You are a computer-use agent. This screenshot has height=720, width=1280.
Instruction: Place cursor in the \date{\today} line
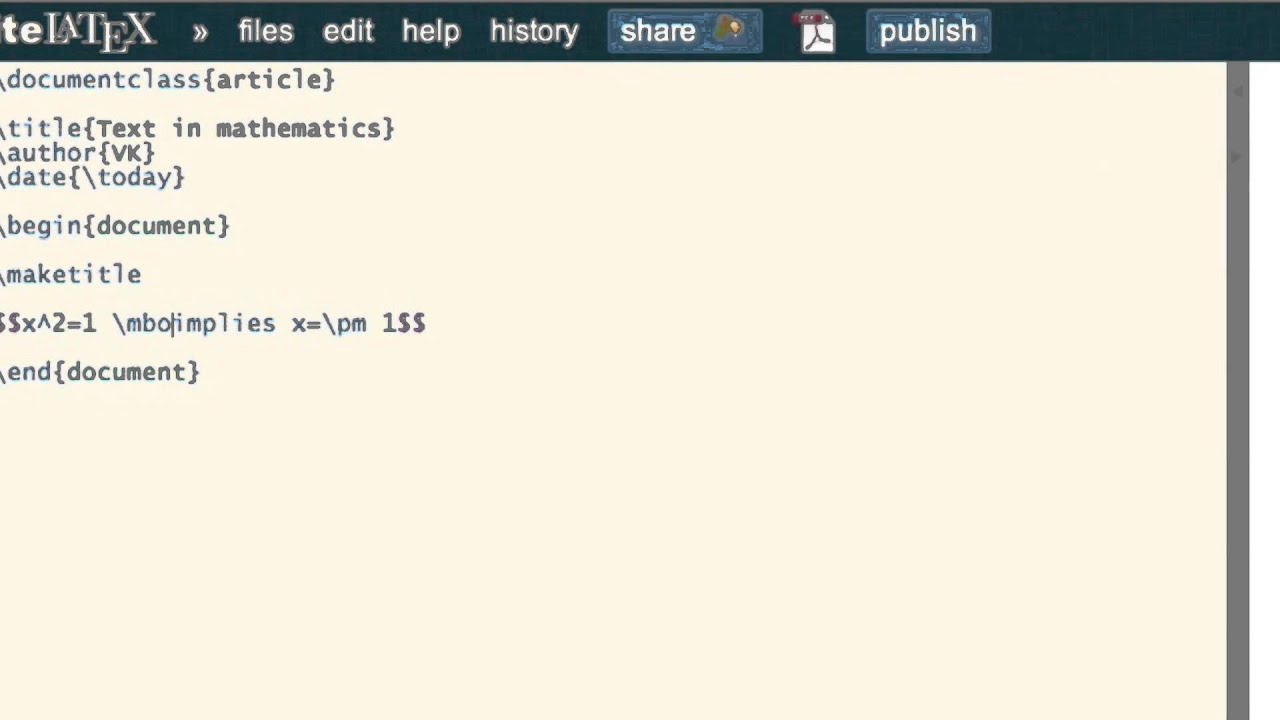(95, 177)
